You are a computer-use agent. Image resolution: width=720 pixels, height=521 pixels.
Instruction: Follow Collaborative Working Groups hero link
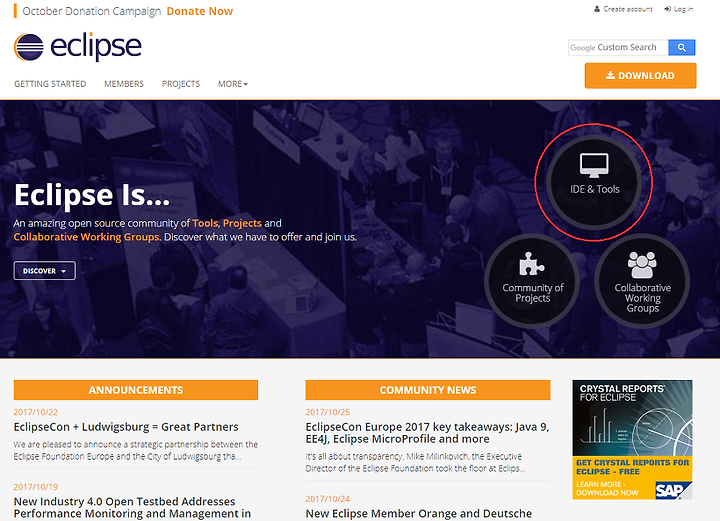coord(86,237)
